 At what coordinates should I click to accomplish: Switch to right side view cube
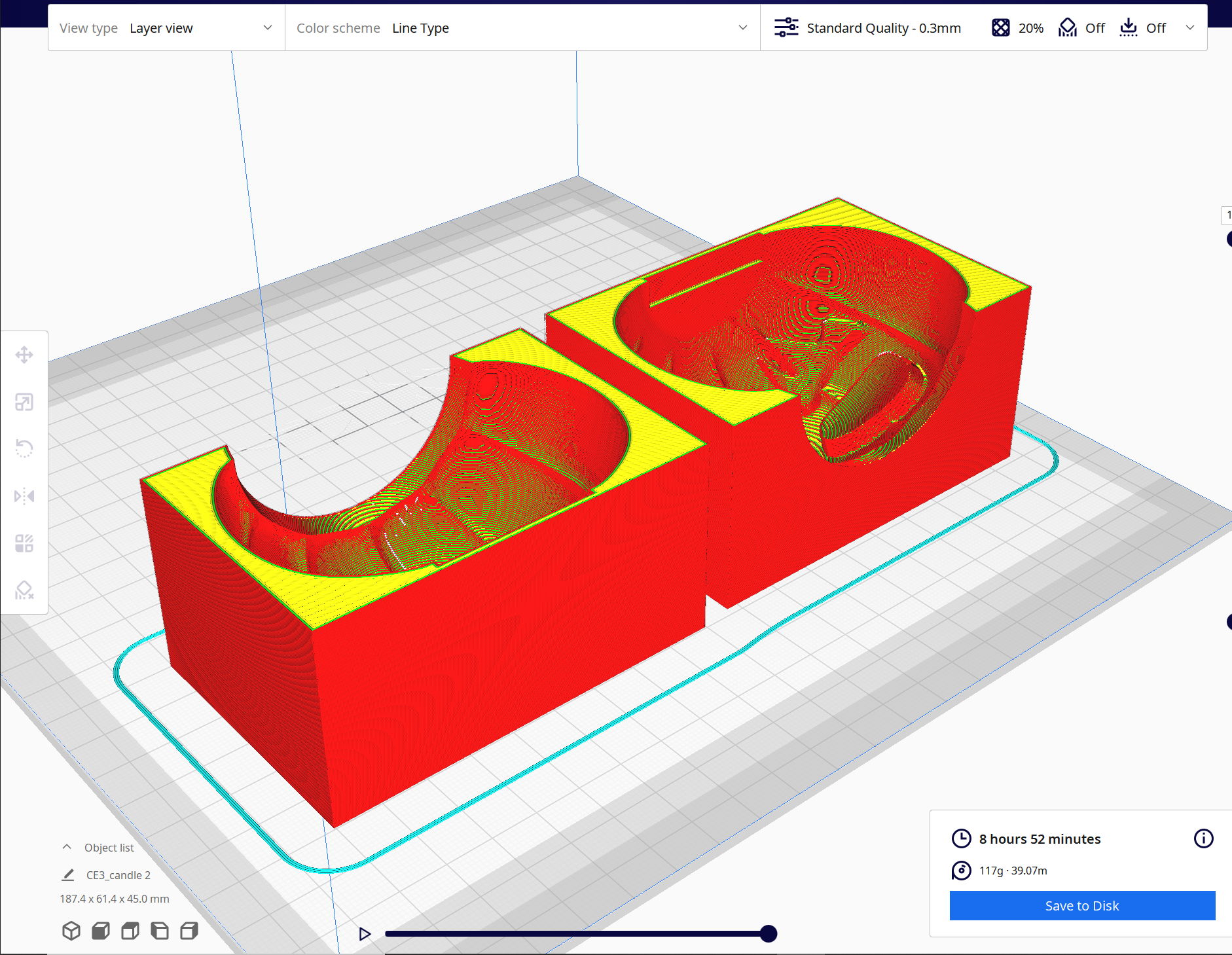click(189, 930)
